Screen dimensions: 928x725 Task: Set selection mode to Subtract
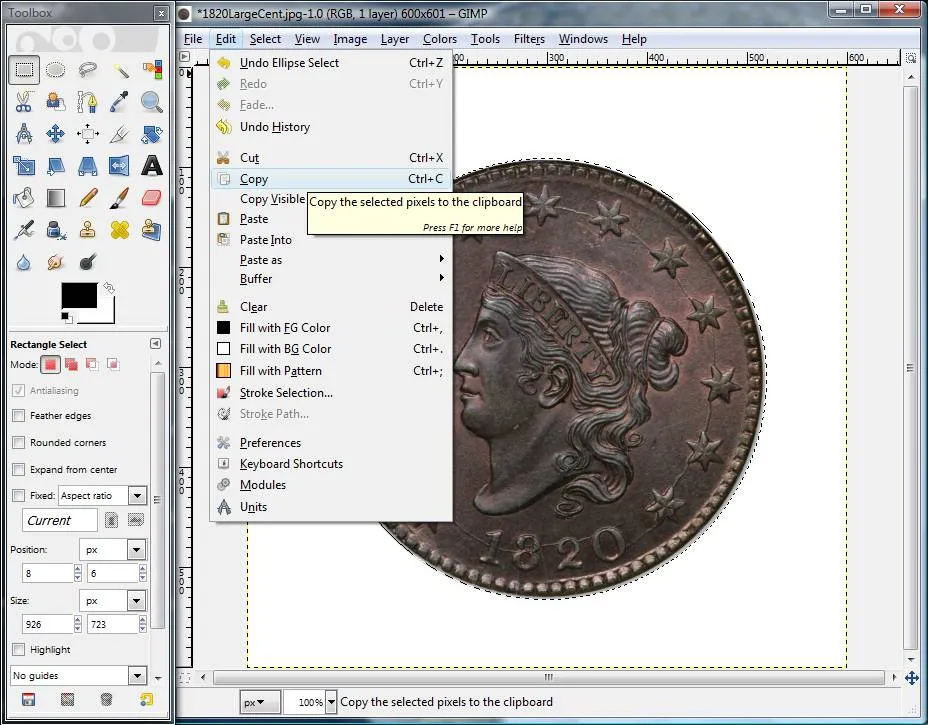(92, 365)
